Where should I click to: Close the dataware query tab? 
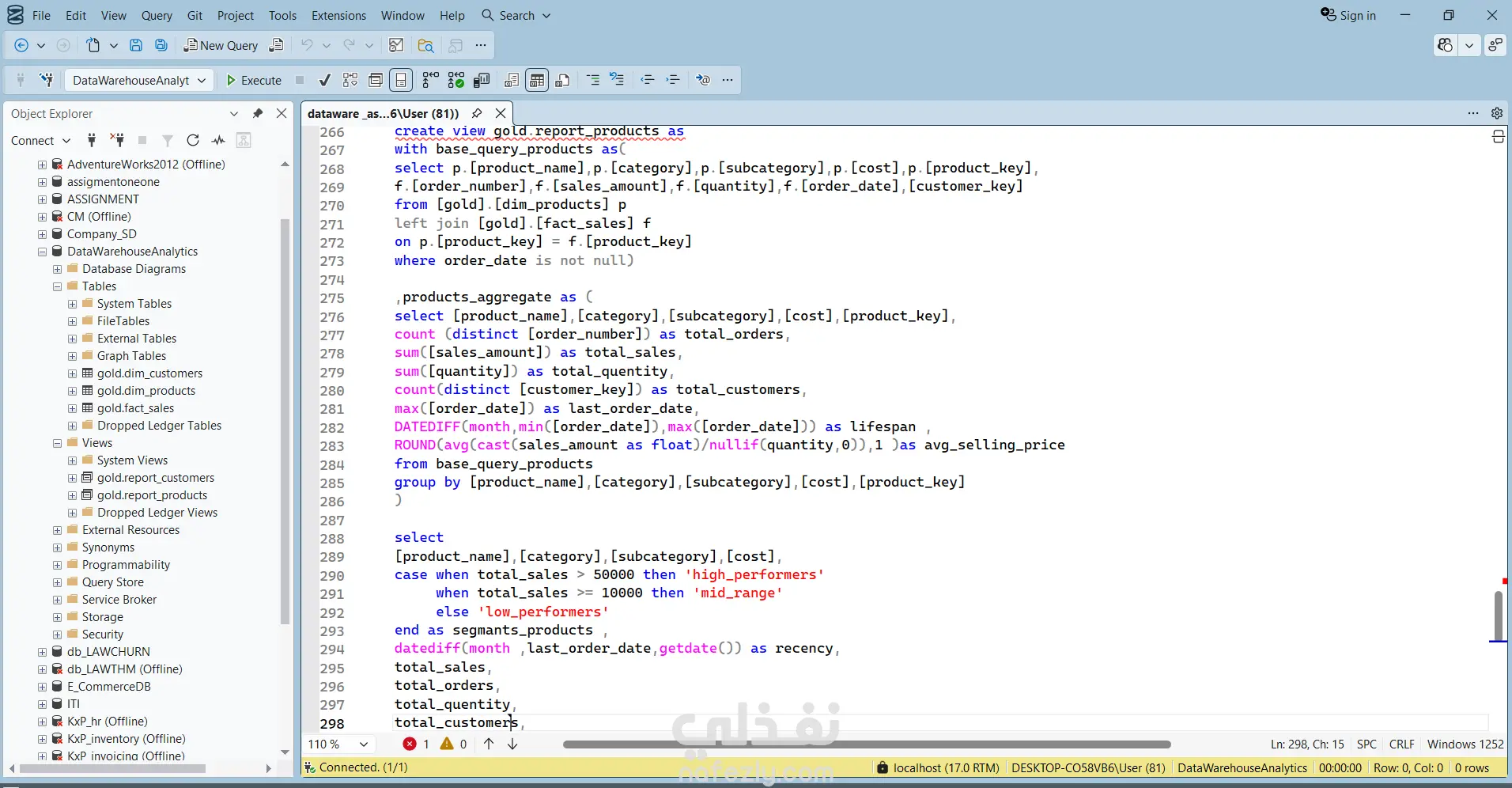(501, 113)
